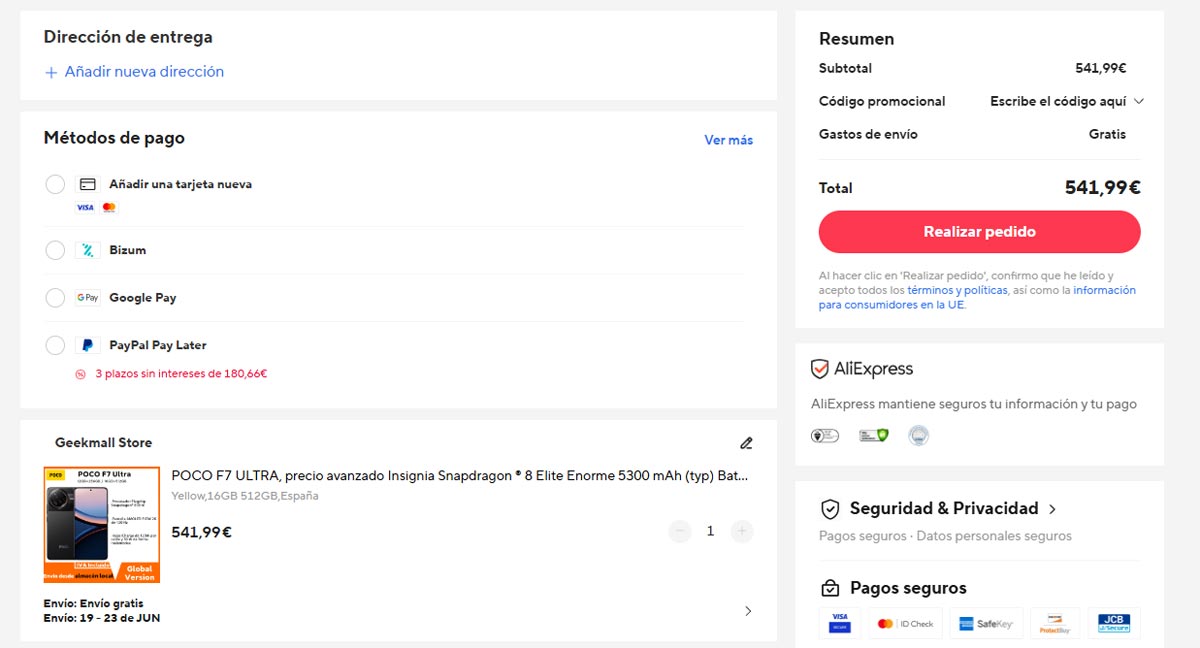Image resolution: width=1200 pixels, height=648 pixels.
Task: Click the Realizar pedido button
Action: point(979,232)
